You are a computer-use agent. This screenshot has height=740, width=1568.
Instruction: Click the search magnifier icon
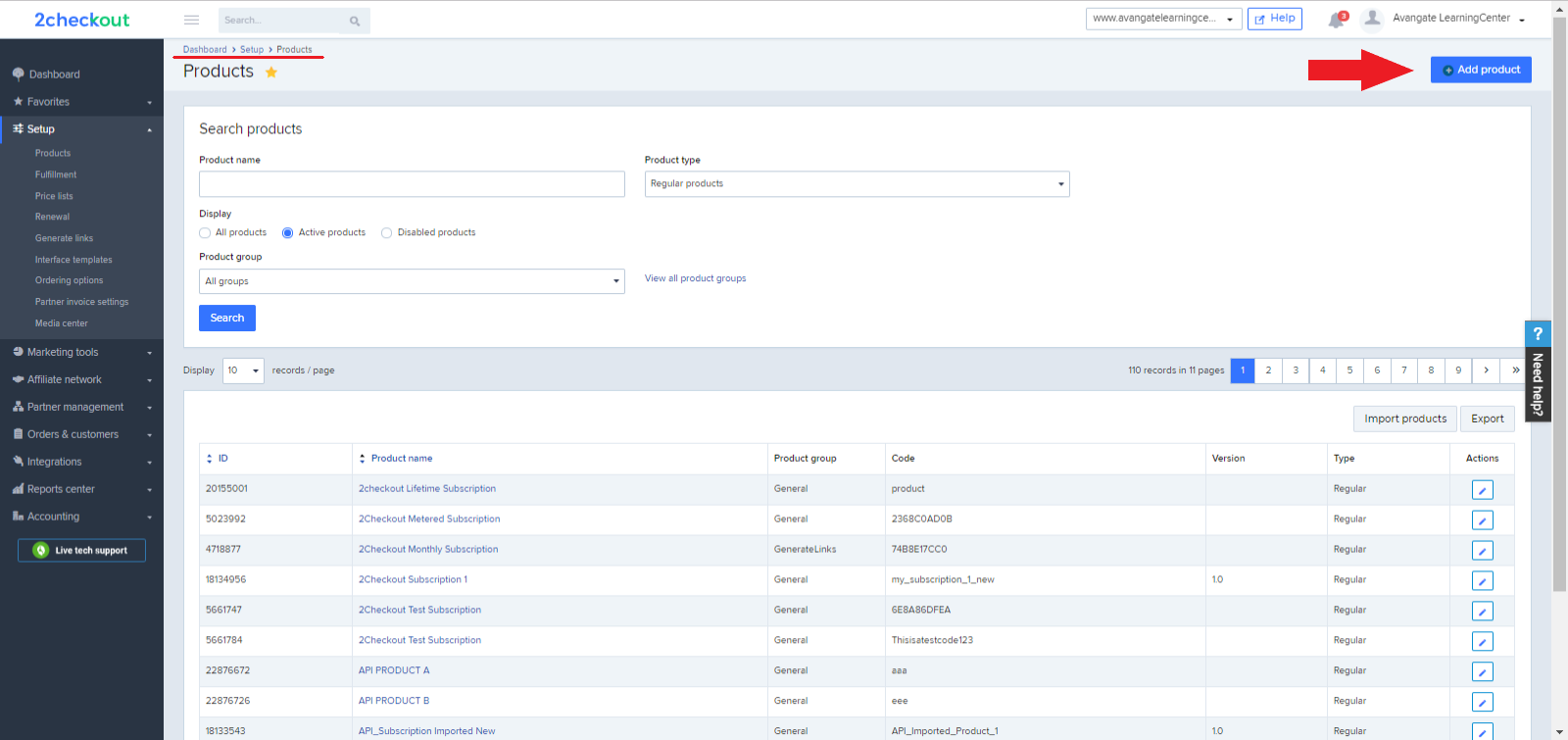click(355, 21)
